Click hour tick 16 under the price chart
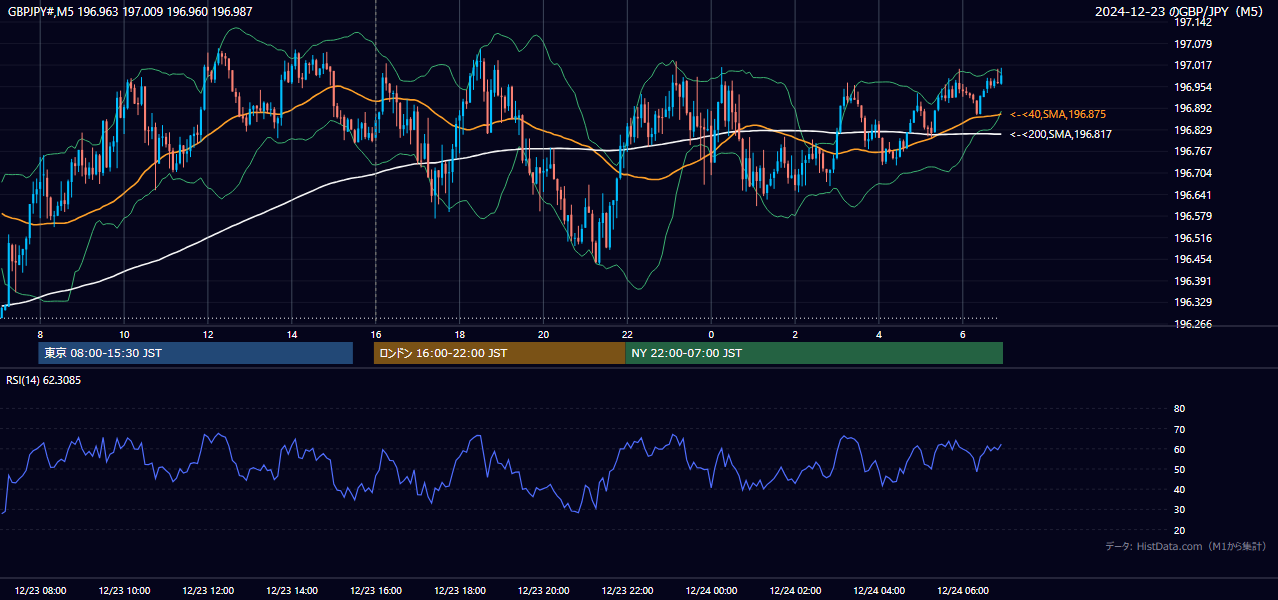 [x=375, y=334]
